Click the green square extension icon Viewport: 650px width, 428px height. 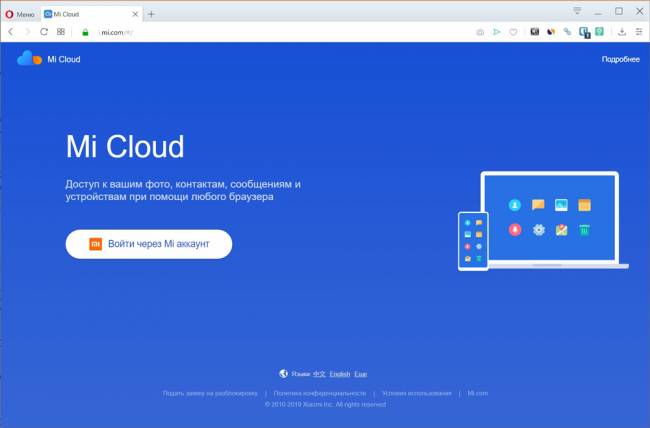[599, 32]
